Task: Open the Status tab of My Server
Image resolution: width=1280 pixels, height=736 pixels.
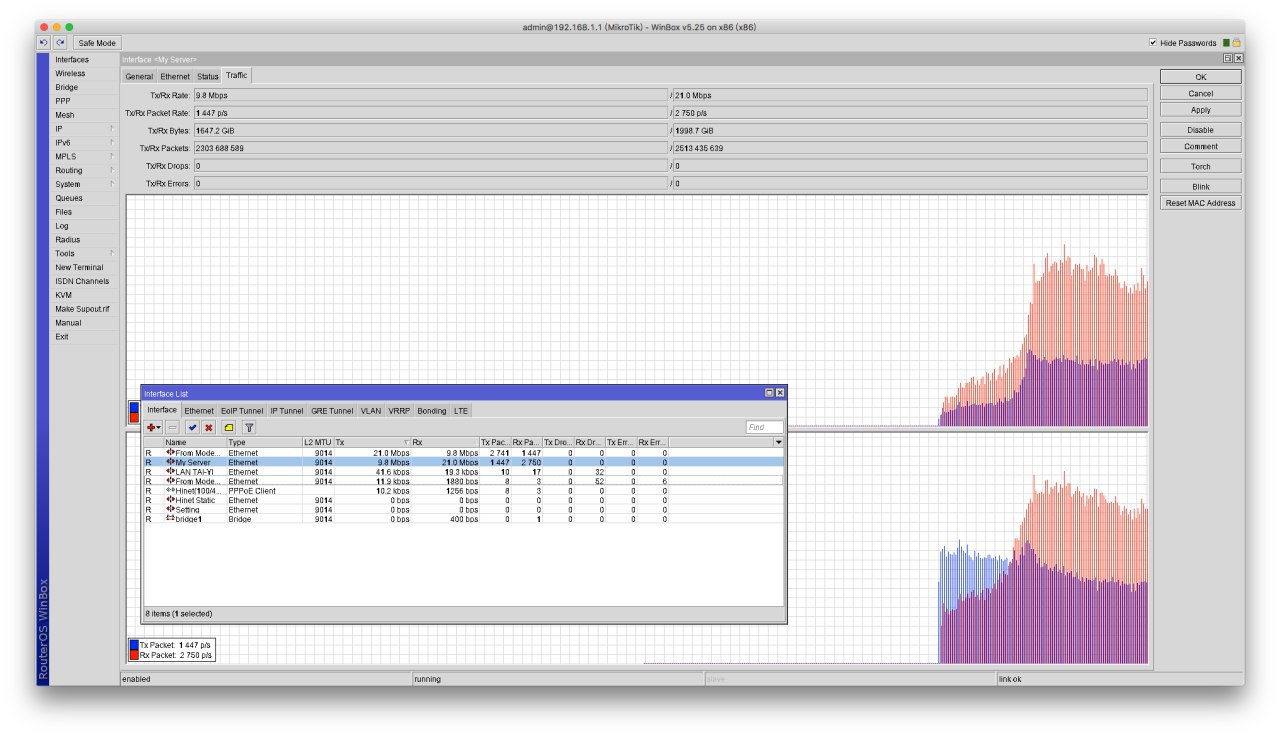Action: pos(207,76)
